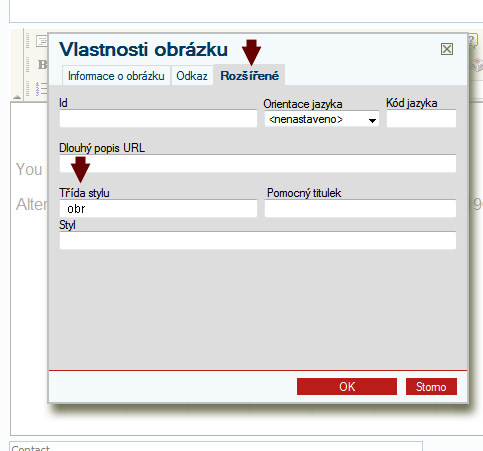Click the source document icon in toolbar
The image size is (483, 451).
[x=42, y=41]
